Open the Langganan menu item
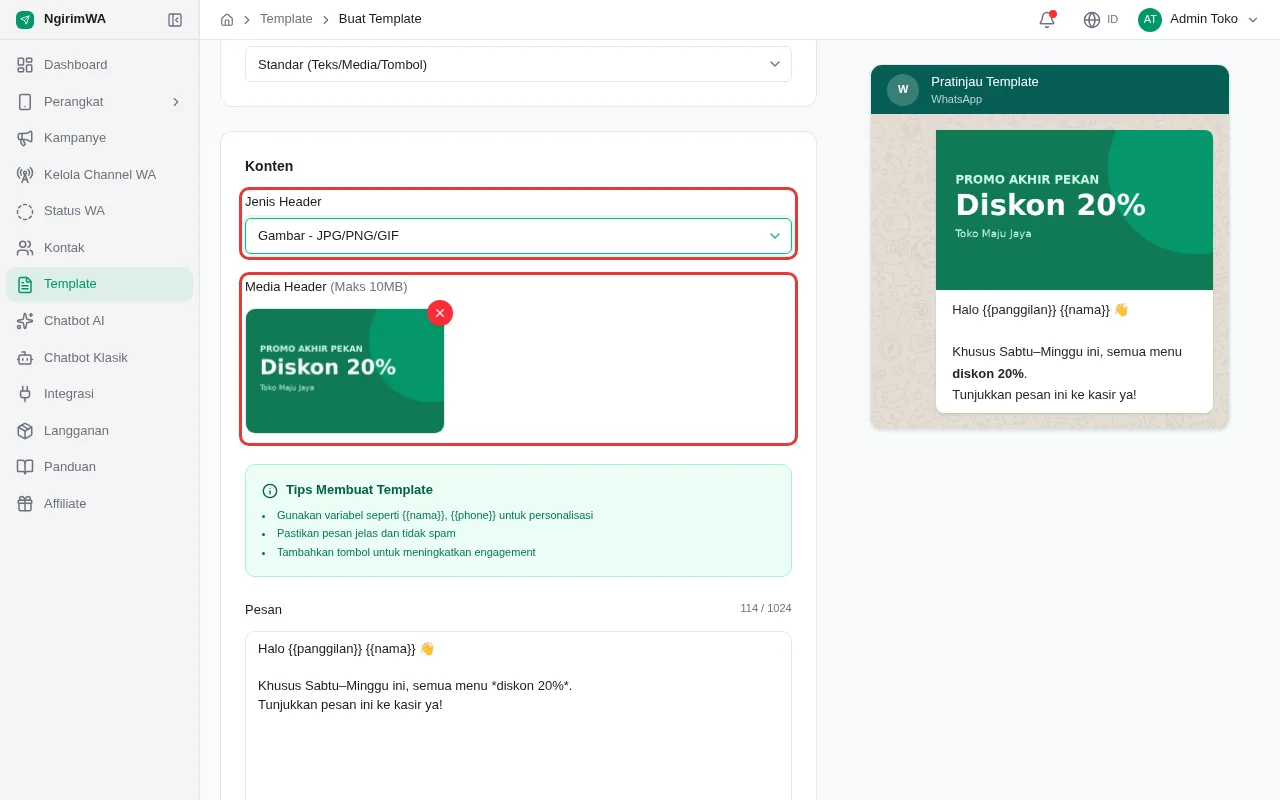Screen dimensions: 1280x800 (100, 431)
